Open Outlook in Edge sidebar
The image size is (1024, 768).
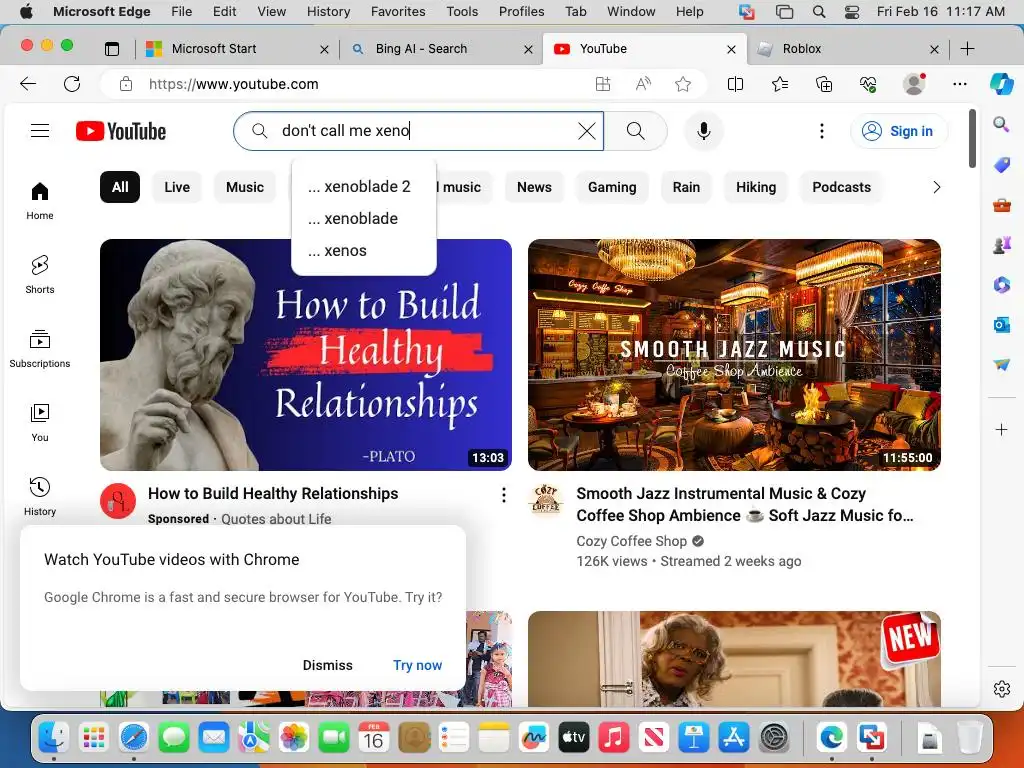tap(1002, 325)
